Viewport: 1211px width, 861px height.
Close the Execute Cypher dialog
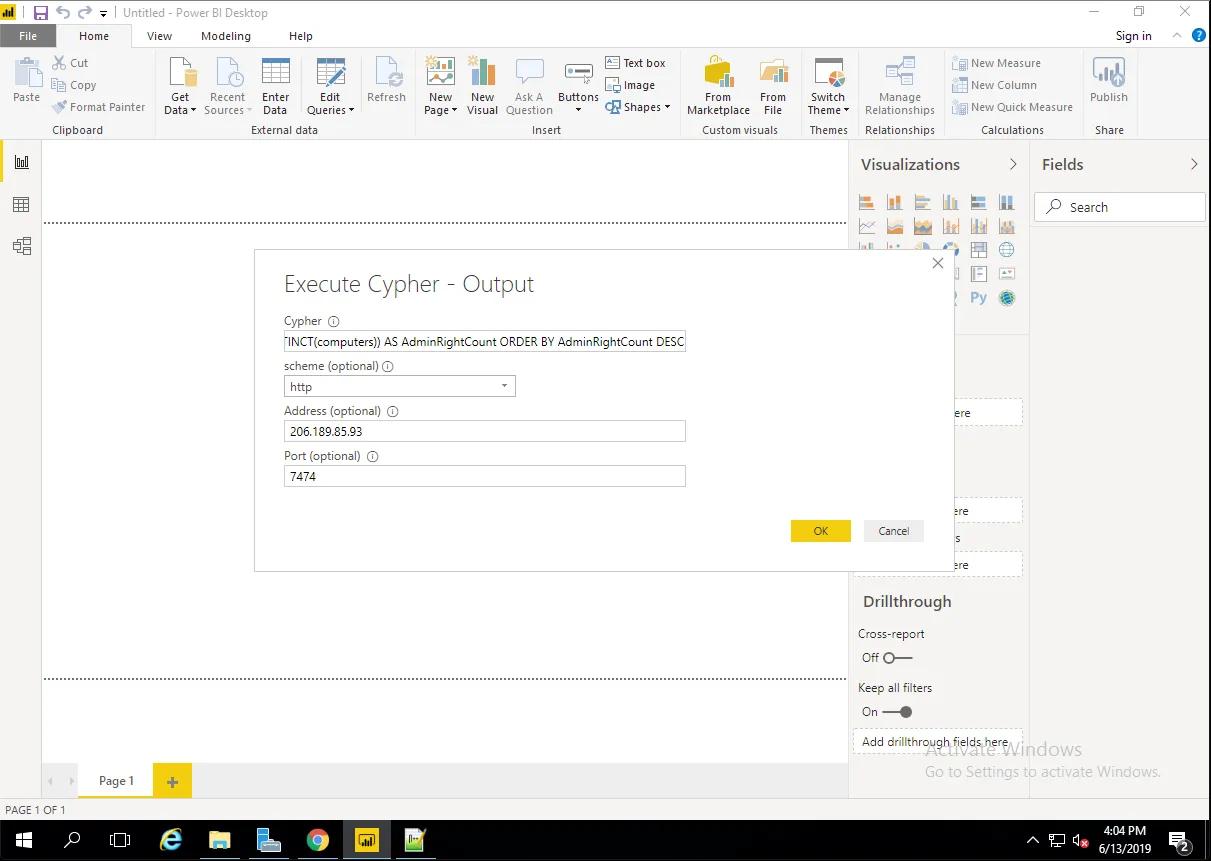click(937, 263)
